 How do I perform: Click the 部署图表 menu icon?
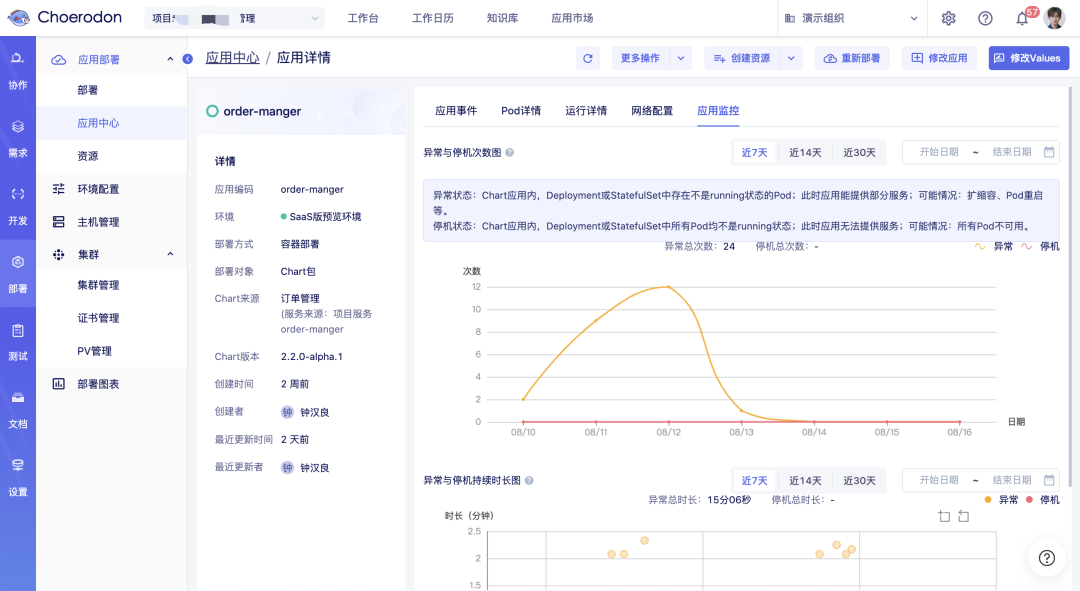[x=59, y=384]
